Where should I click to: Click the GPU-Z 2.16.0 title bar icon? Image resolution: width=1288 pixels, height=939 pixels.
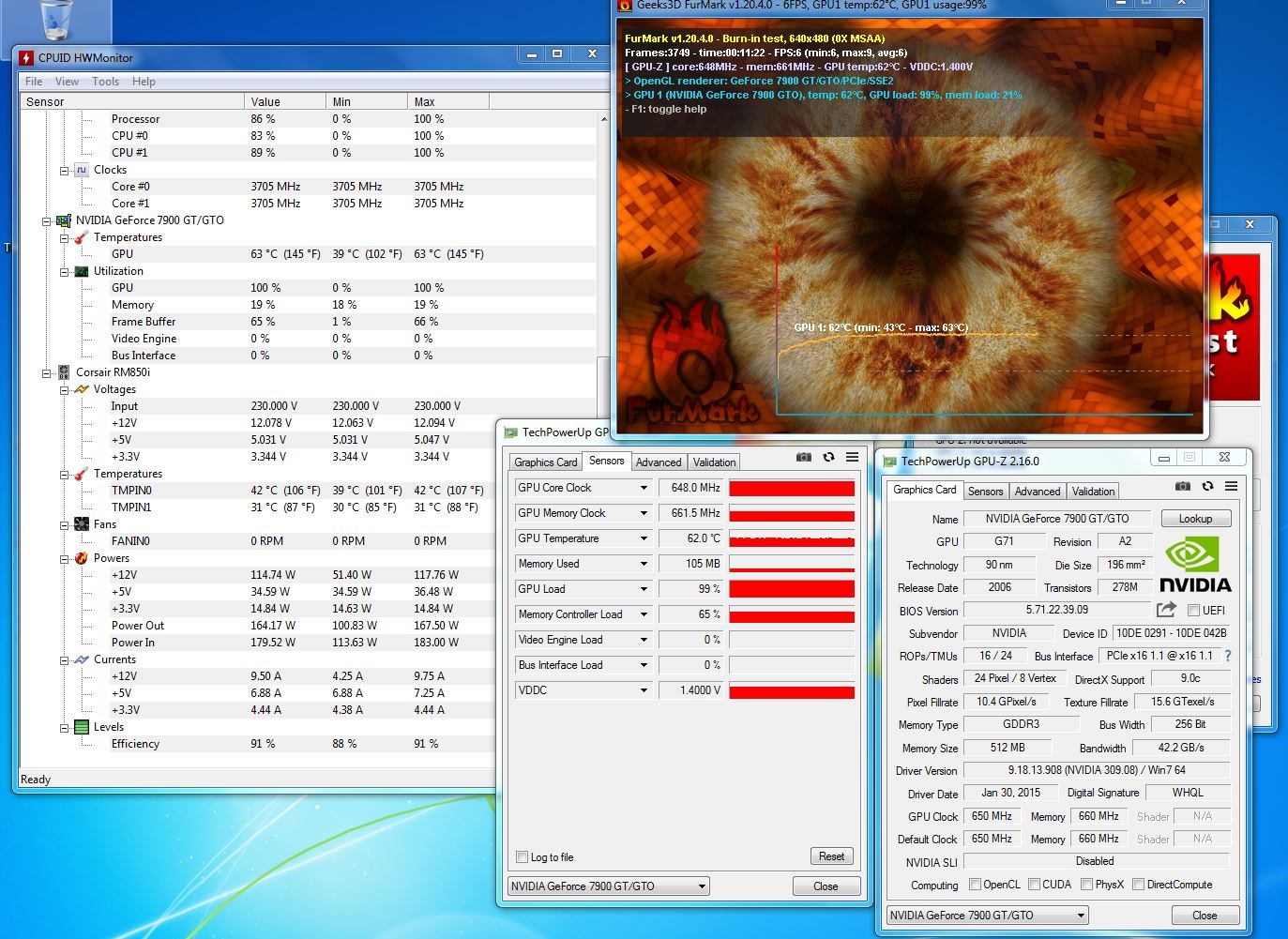pos(889,462)
